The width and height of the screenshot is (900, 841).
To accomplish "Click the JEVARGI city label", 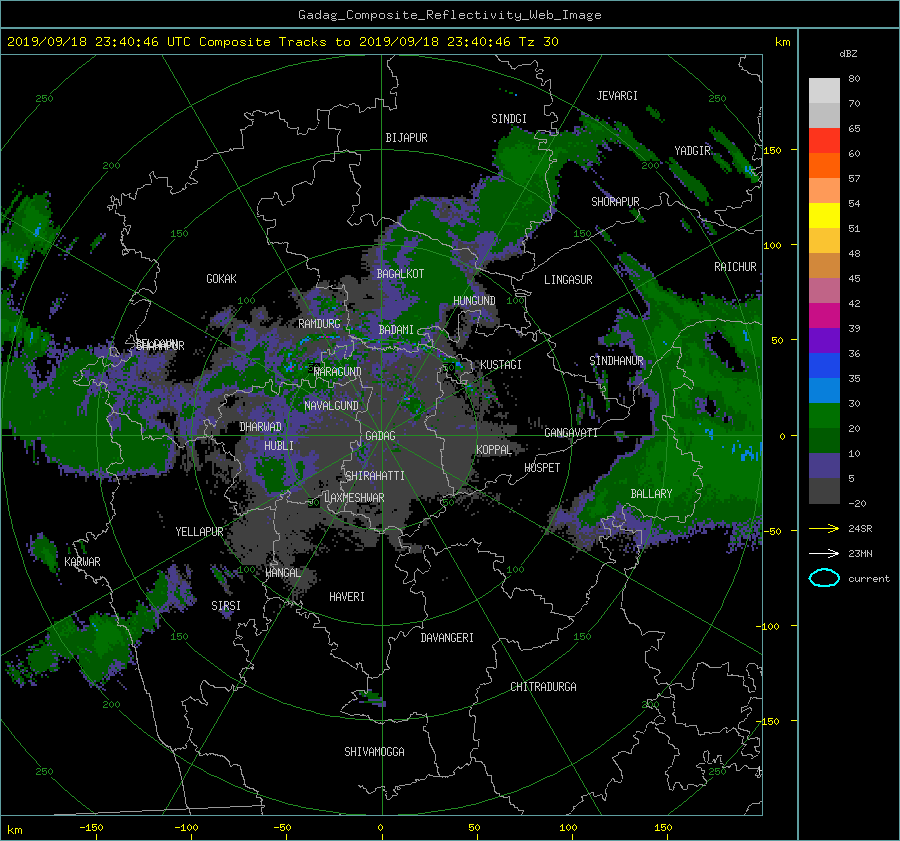I will pyautogui.click(x=617, y=96).
